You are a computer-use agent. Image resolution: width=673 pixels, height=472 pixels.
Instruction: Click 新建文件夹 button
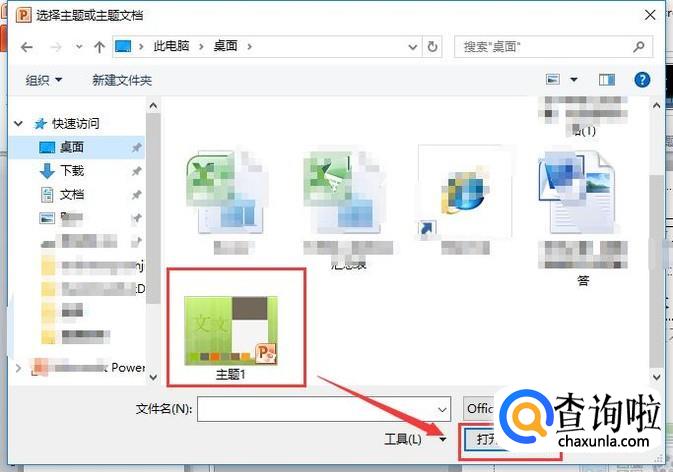[122, 79]
